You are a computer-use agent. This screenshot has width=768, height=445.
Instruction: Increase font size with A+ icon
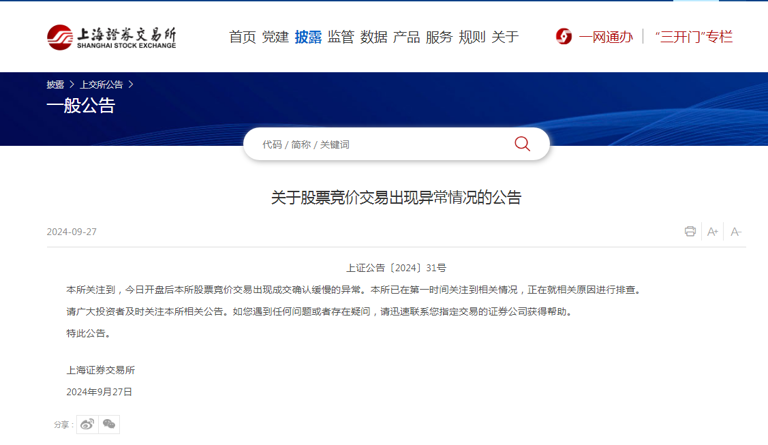tap(712, 232)
